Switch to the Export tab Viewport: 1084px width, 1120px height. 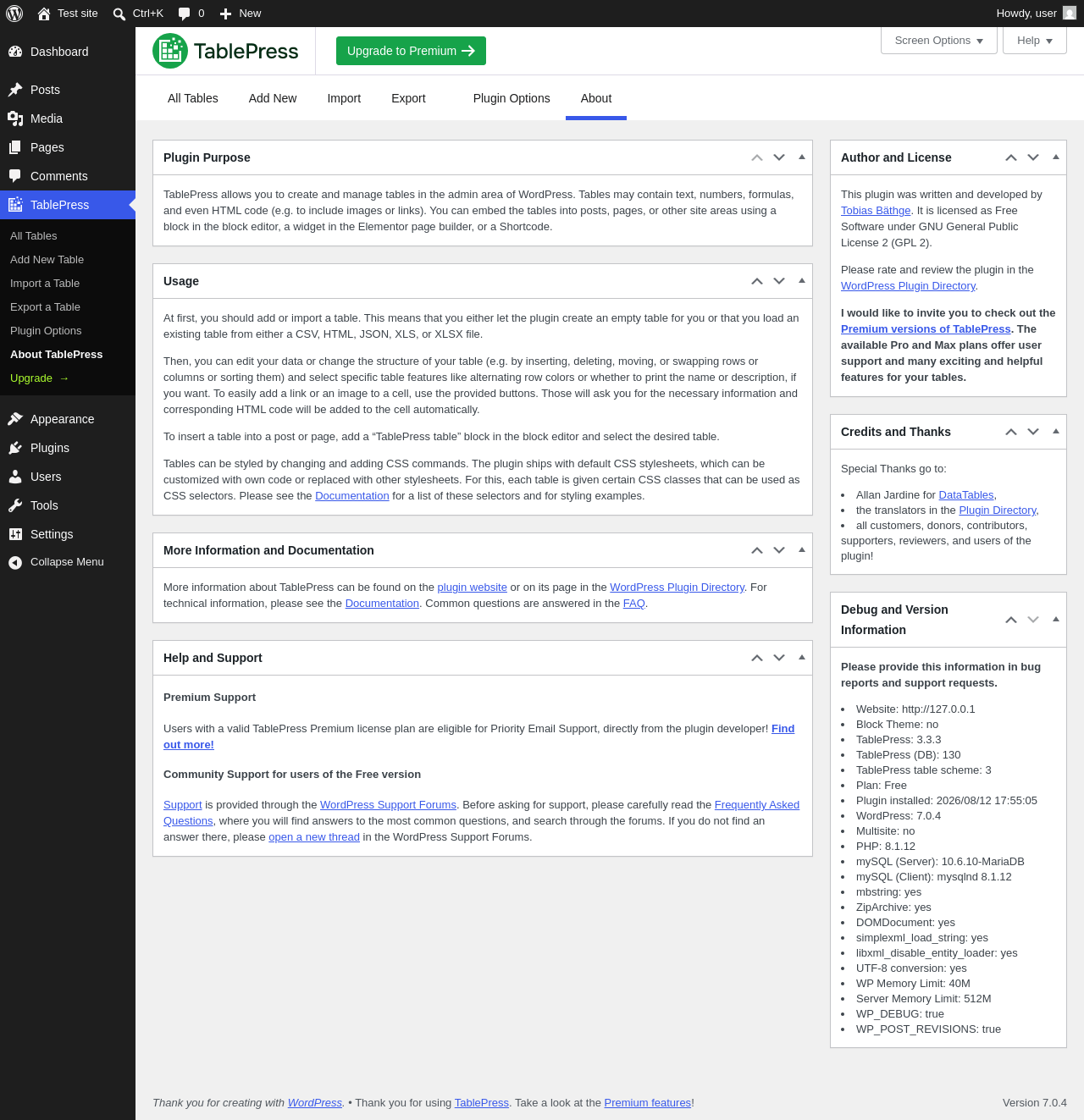[408, 98]
